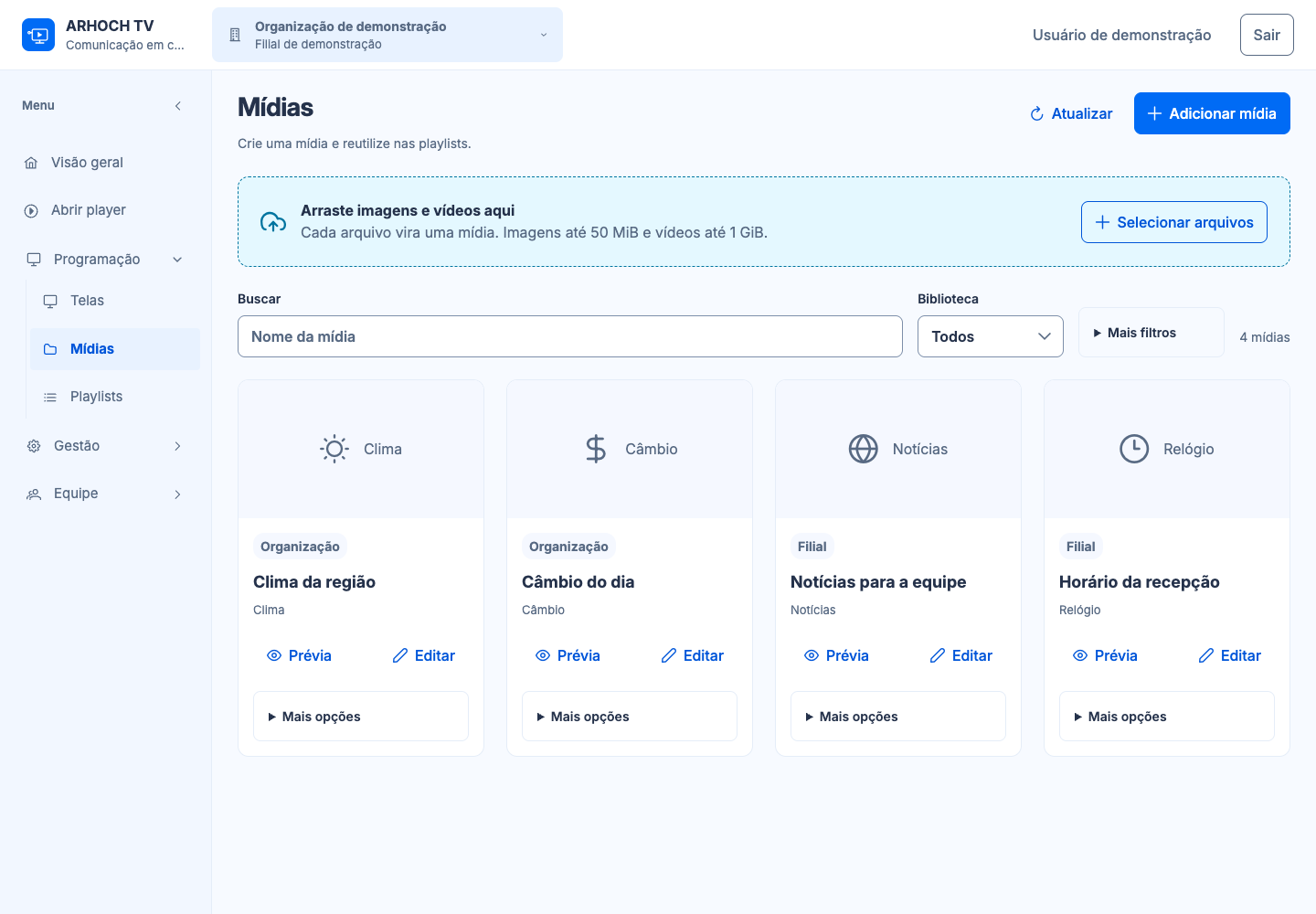Preview the Horário da recepção media

[1105, 655]
